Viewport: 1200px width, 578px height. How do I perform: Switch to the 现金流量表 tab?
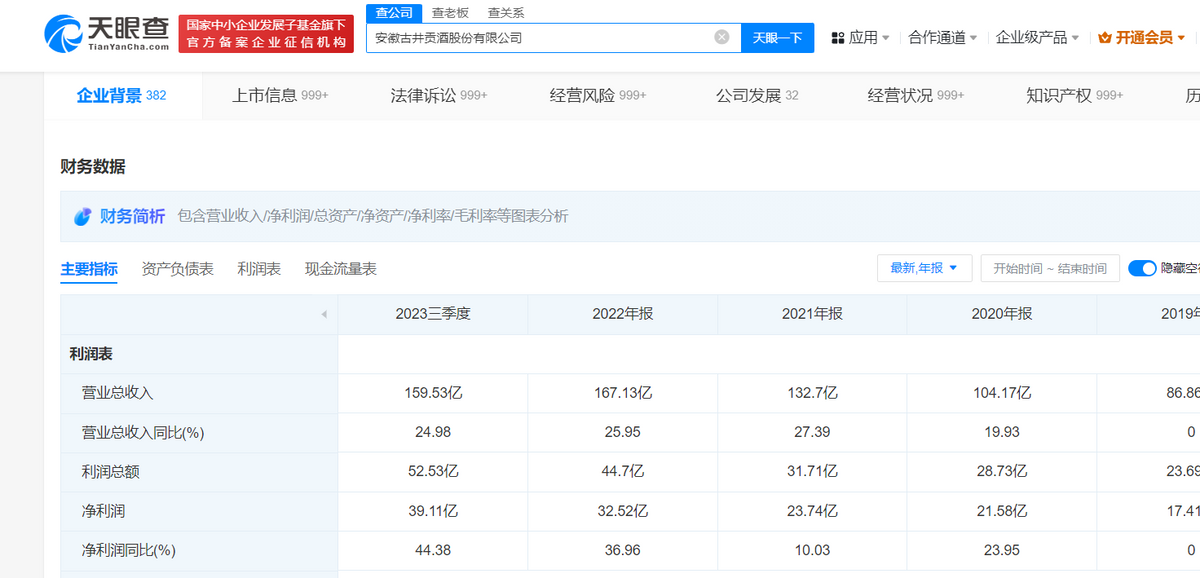tap(340, 269)
